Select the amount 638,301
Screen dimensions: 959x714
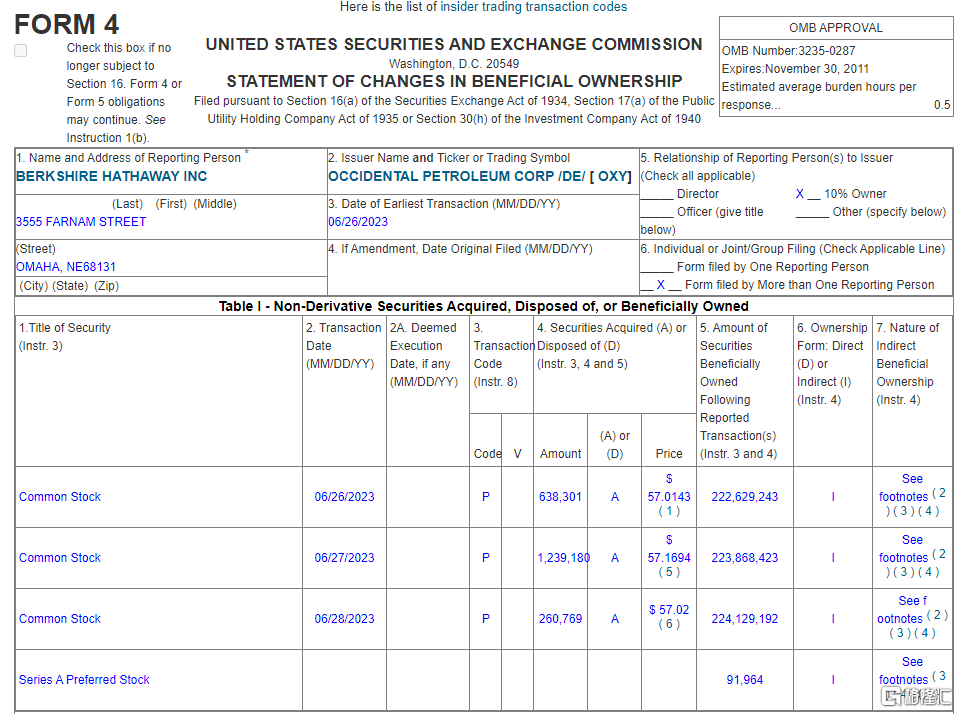(560, 497)
